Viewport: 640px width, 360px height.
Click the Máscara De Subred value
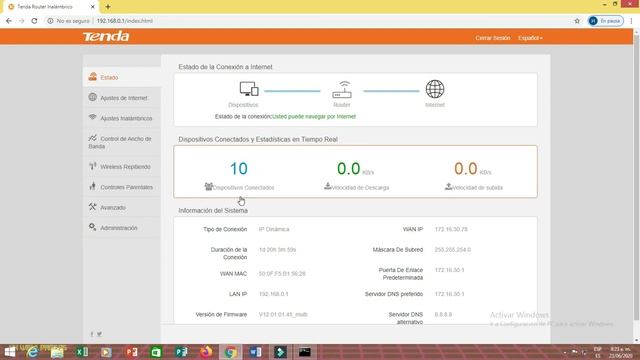point(453,249)
